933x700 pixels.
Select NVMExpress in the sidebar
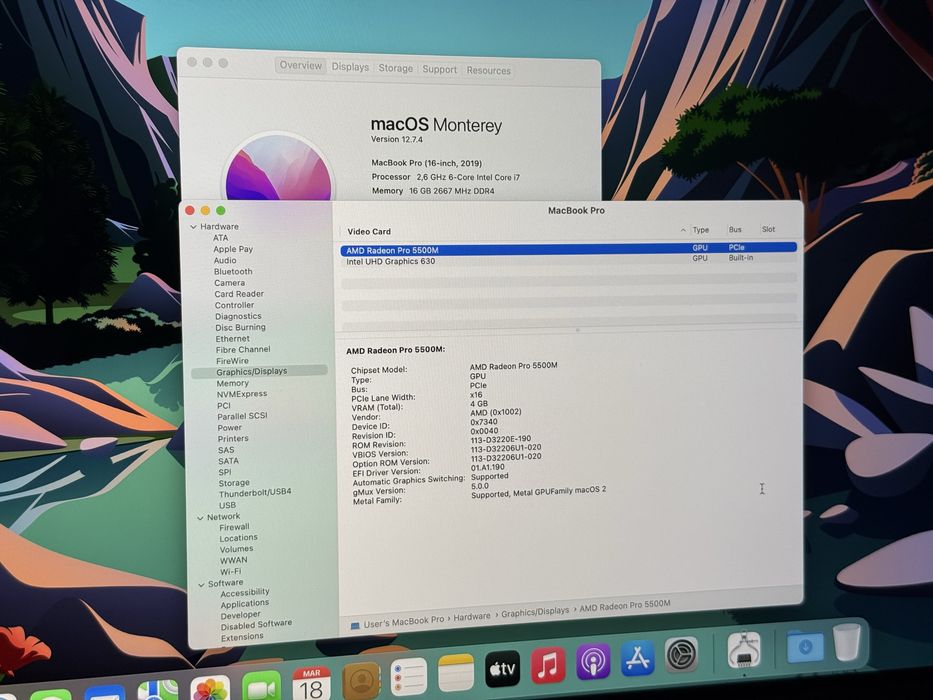(x=242, y=394)
